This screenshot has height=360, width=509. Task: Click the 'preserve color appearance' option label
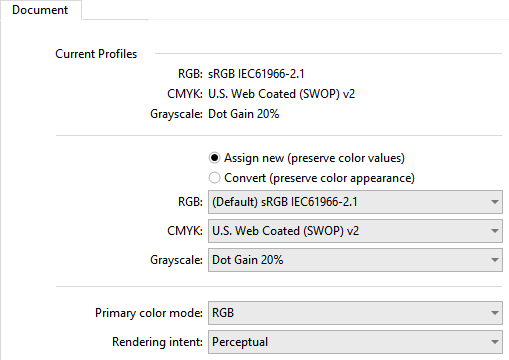pyautogui.click(x=343, y=178)
